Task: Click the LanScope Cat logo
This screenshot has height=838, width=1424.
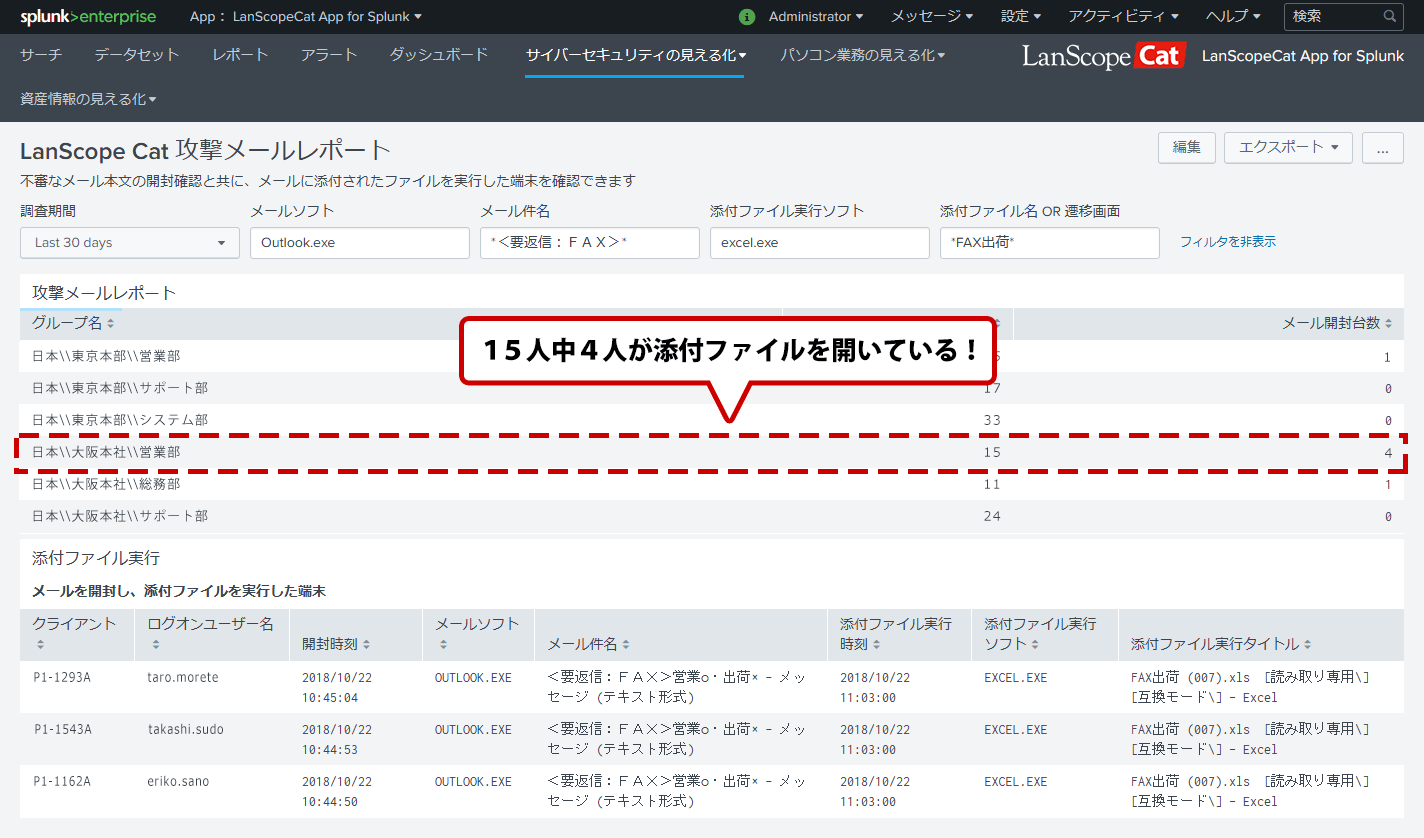Action: (1104, 56)
